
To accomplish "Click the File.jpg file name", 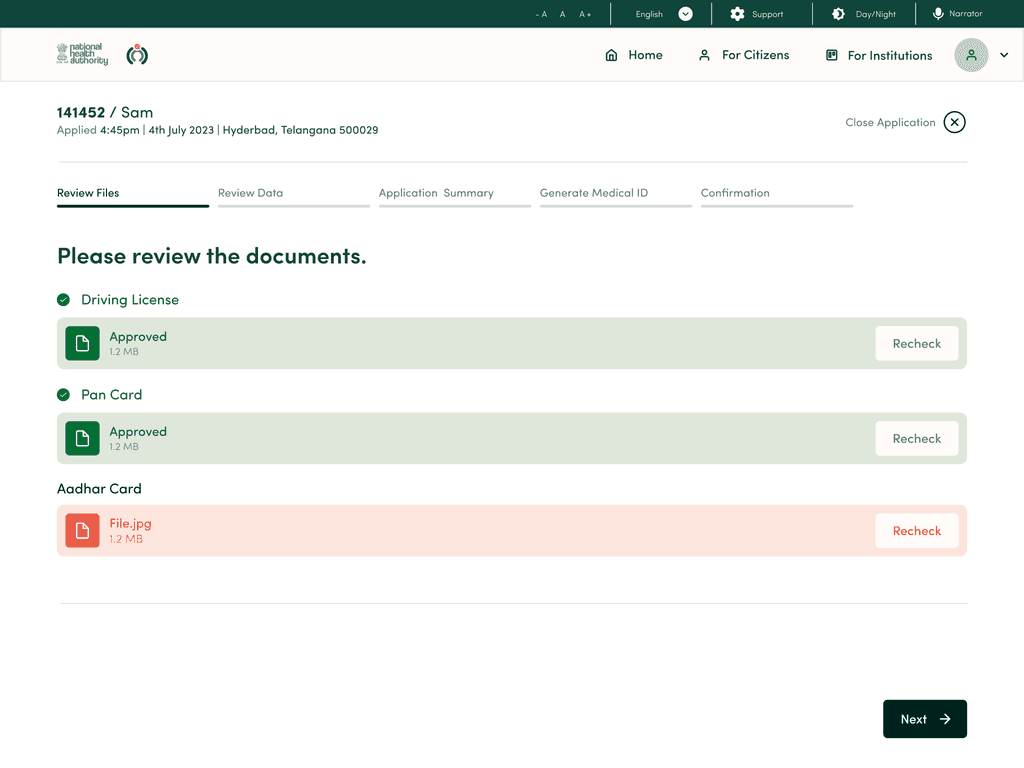I will (130, 524).
